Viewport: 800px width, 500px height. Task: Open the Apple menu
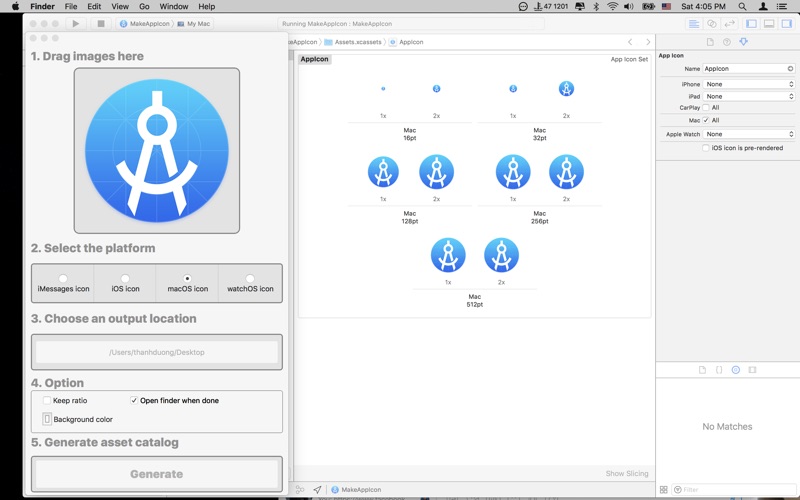click(x=15, y=6)
